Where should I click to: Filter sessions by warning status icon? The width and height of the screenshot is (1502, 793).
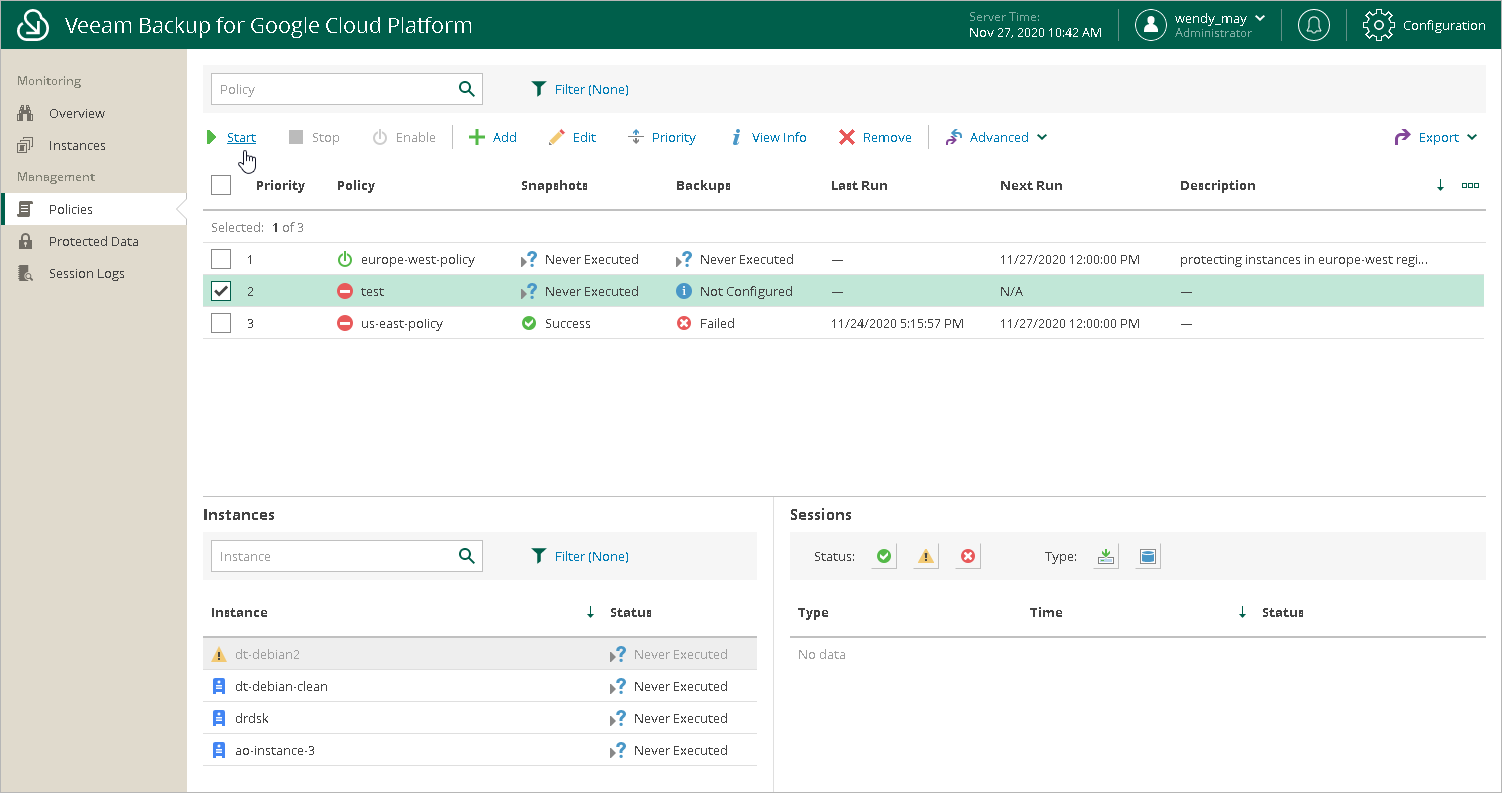click(x=926, y=557)
